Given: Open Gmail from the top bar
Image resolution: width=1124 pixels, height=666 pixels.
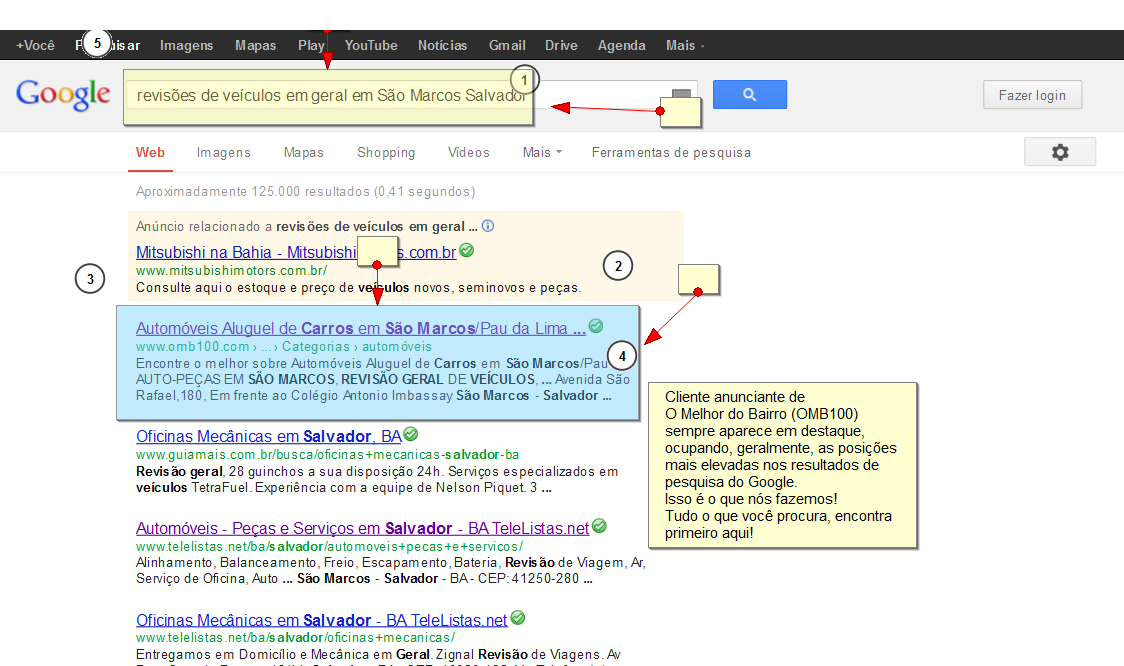Looking at the screenshot, I should point(508,45).
